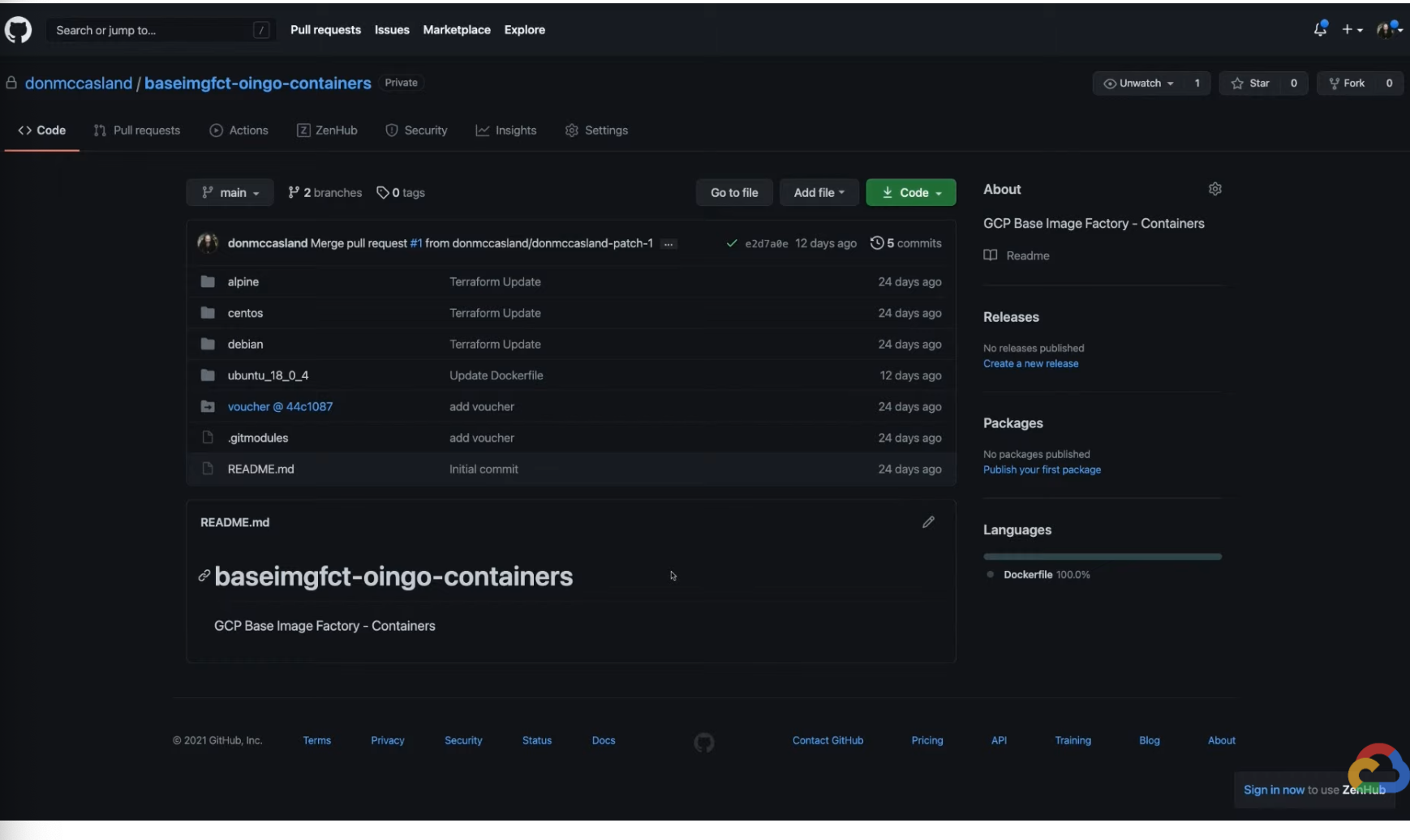Click the Go to file button
This screenshot has width=1410, height=840.
734,192
